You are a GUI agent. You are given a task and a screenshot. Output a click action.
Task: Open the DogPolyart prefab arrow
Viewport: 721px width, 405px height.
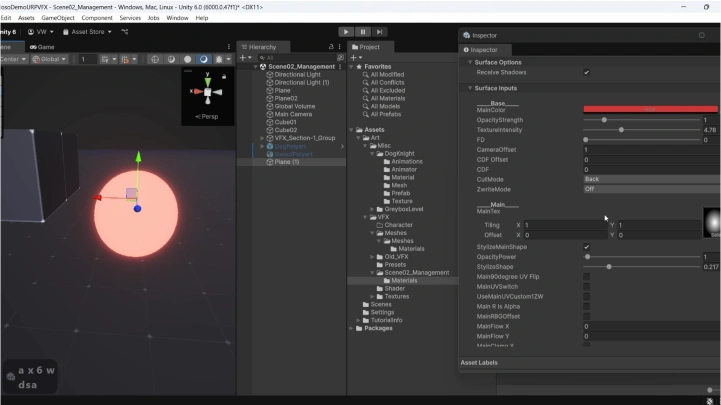pos(342,146)
